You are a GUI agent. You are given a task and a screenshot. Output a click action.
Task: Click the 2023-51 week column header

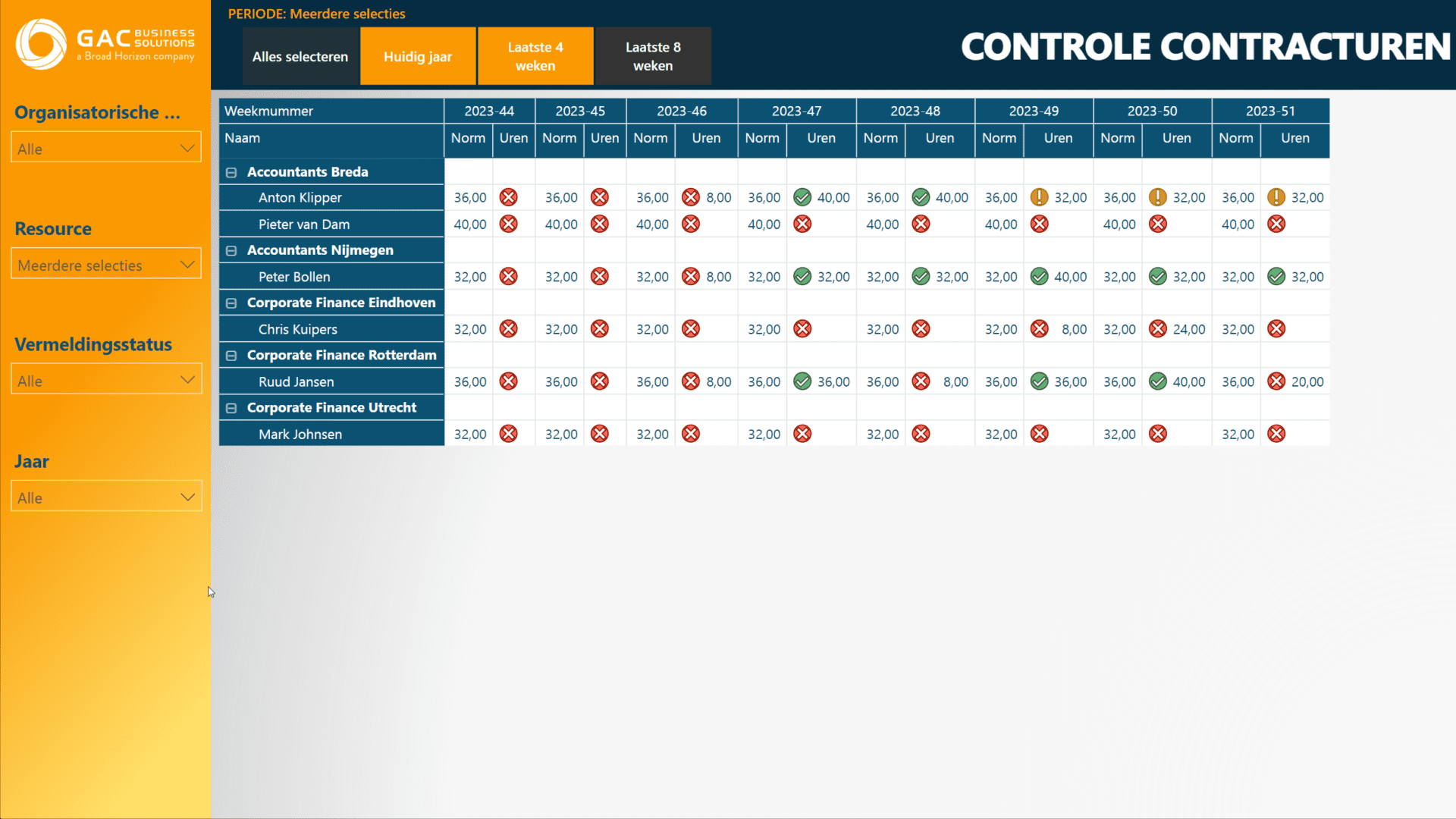[1271, 111]
